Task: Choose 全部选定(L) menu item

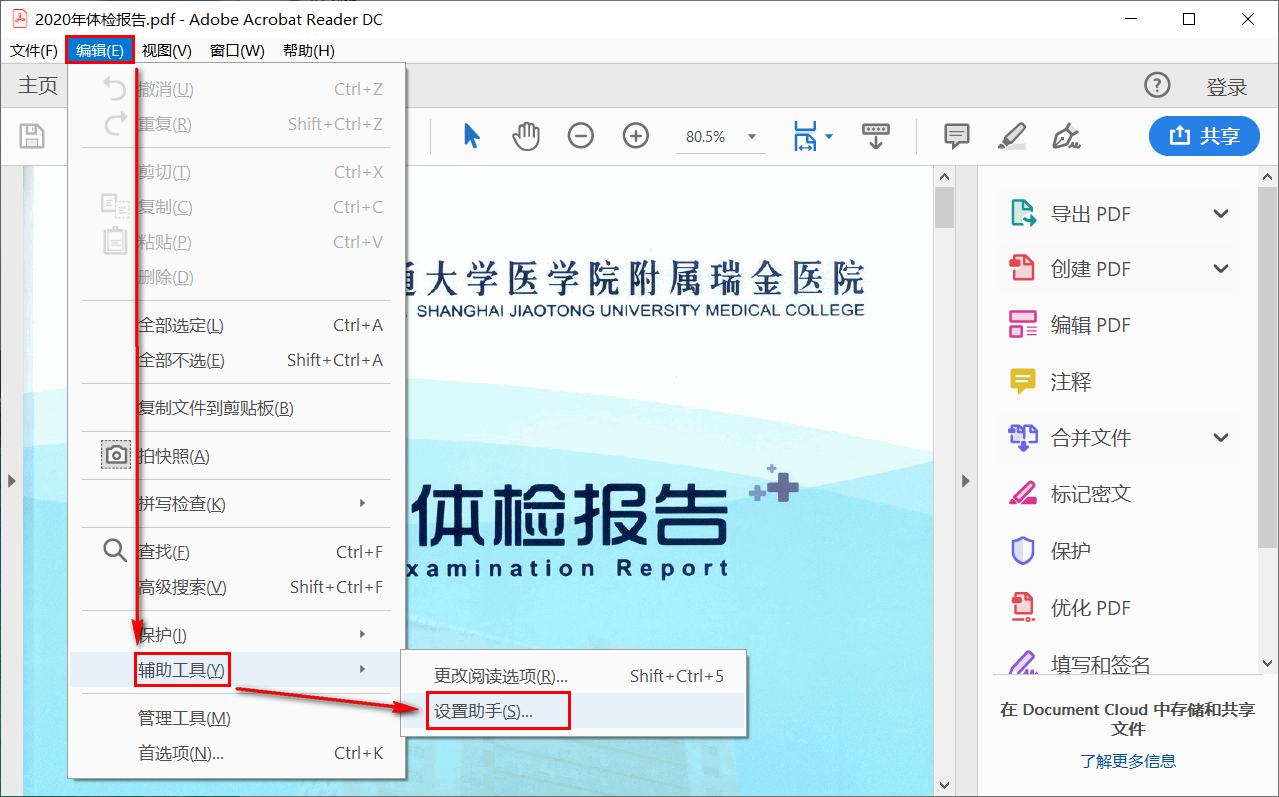Action: pos(236,325)
